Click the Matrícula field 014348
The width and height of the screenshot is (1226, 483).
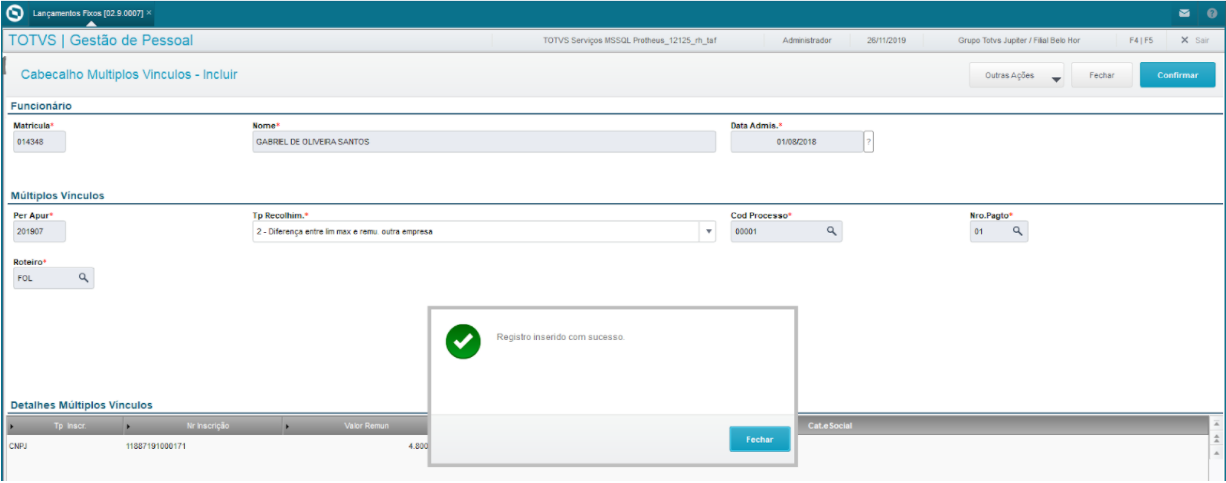39,142
